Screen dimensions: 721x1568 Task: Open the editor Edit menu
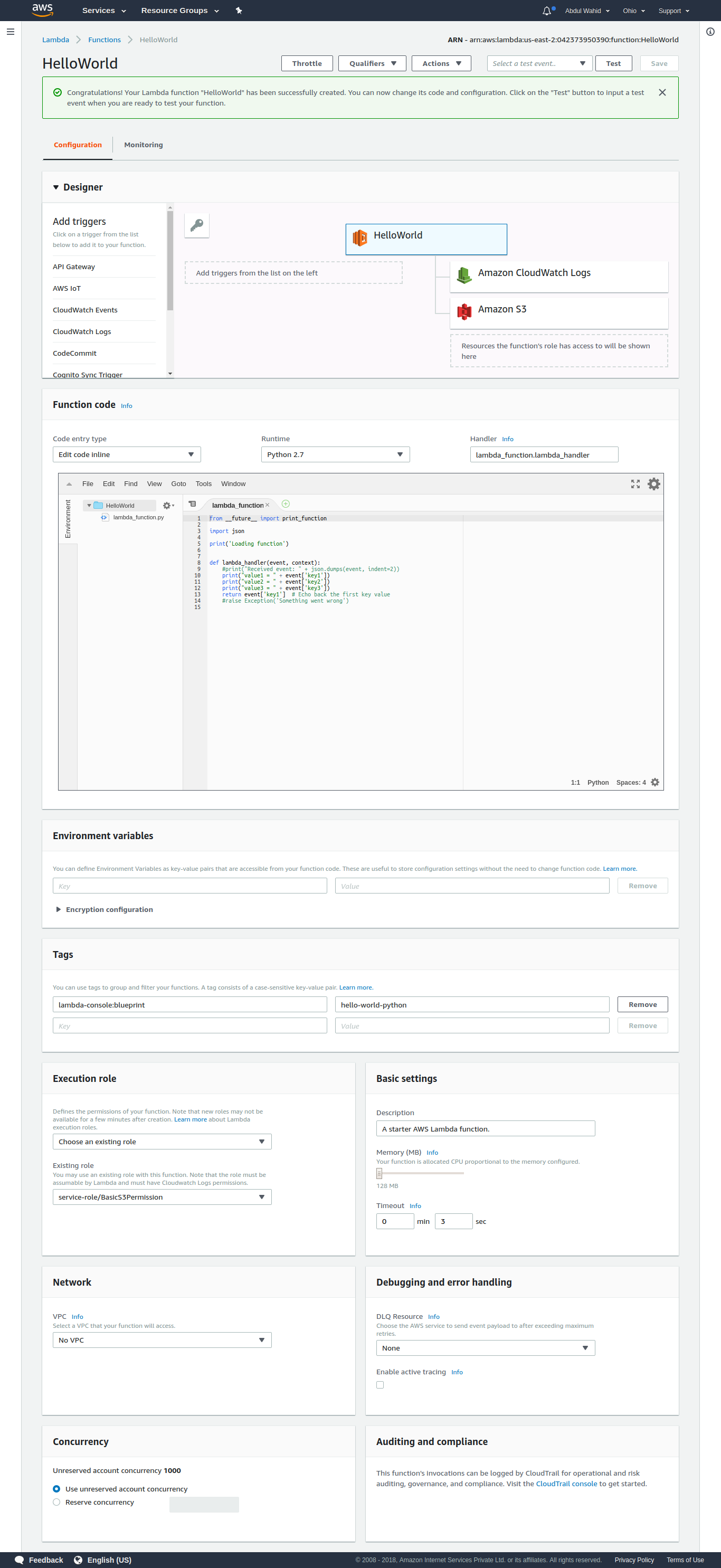coord(108,484)
